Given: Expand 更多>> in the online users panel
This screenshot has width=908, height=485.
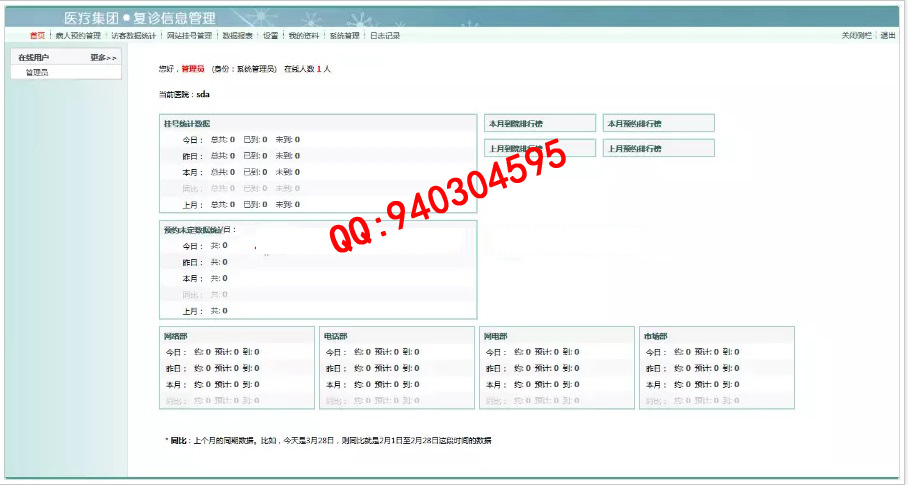Looking at the screenshot, I should [103, 58].
